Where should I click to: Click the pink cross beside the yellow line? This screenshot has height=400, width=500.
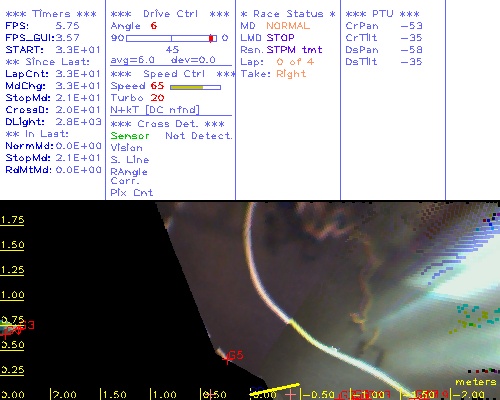click(x=291, y=395)
